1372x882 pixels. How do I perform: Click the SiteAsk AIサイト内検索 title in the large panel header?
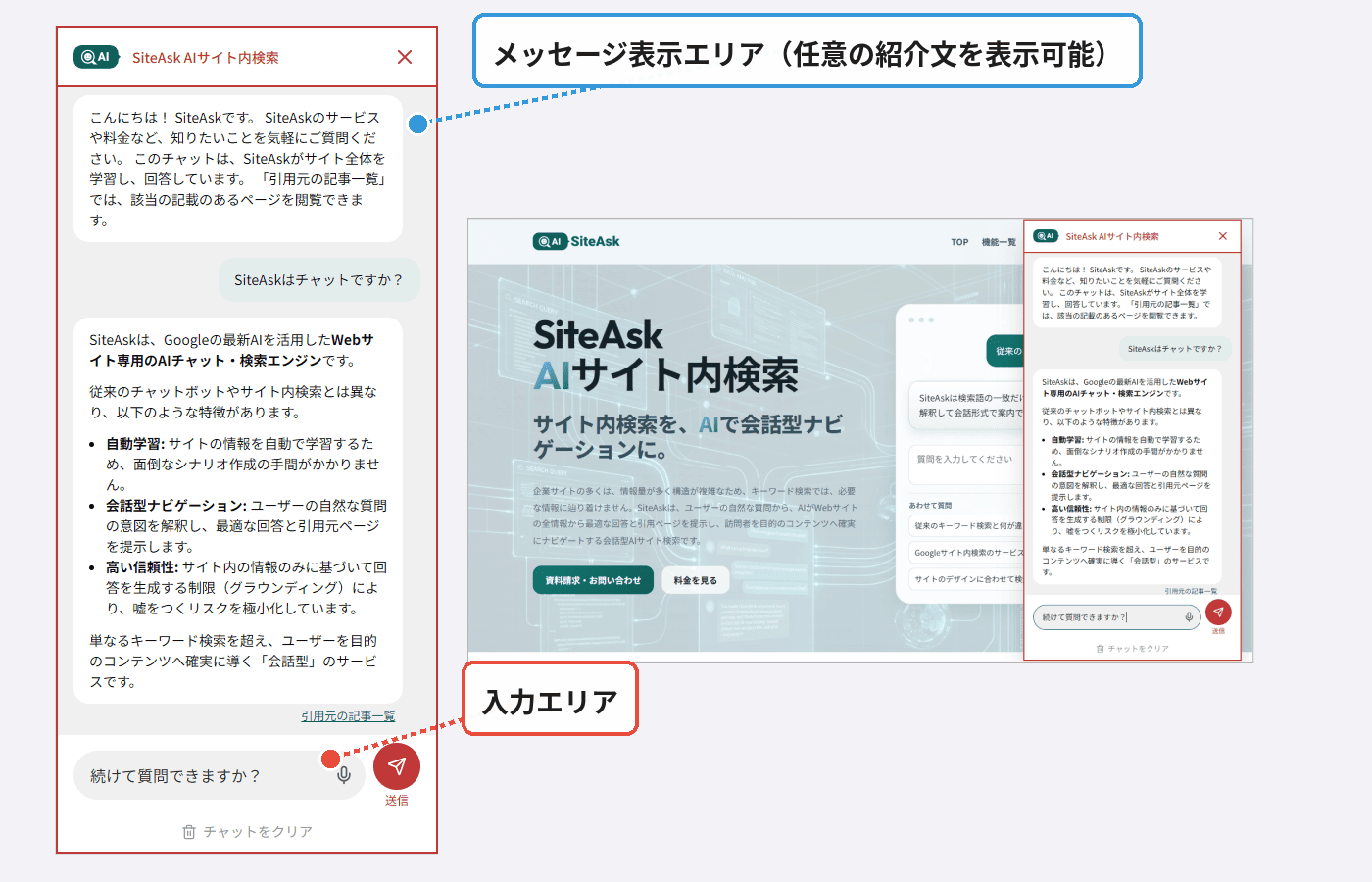pyautogui.click(x=206, y=58)
